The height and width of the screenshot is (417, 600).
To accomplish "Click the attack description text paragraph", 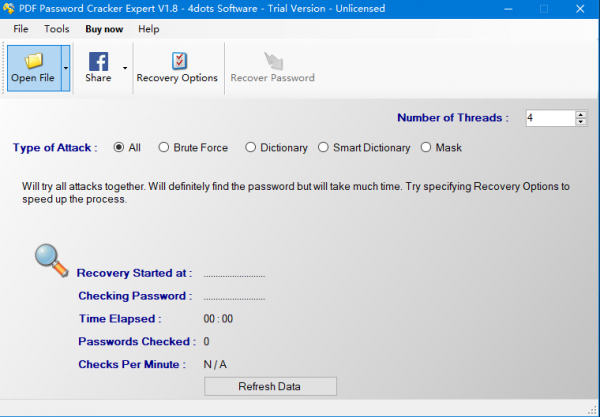I will (x=296, y=193).
